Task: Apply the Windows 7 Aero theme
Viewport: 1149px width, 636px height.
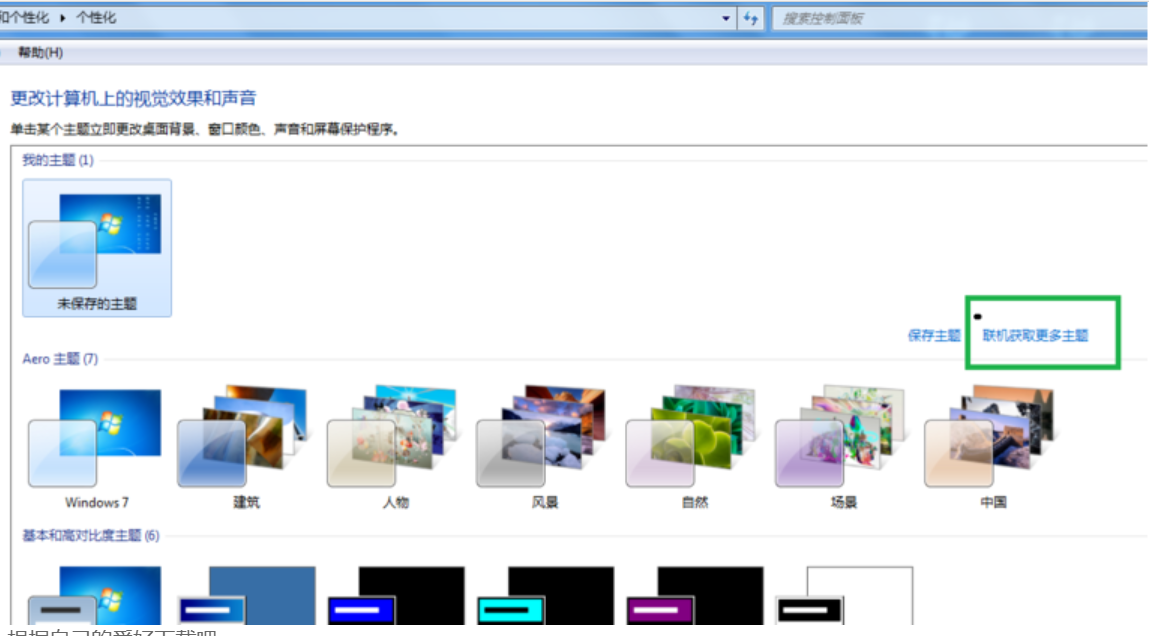Action: click(97, 440)
